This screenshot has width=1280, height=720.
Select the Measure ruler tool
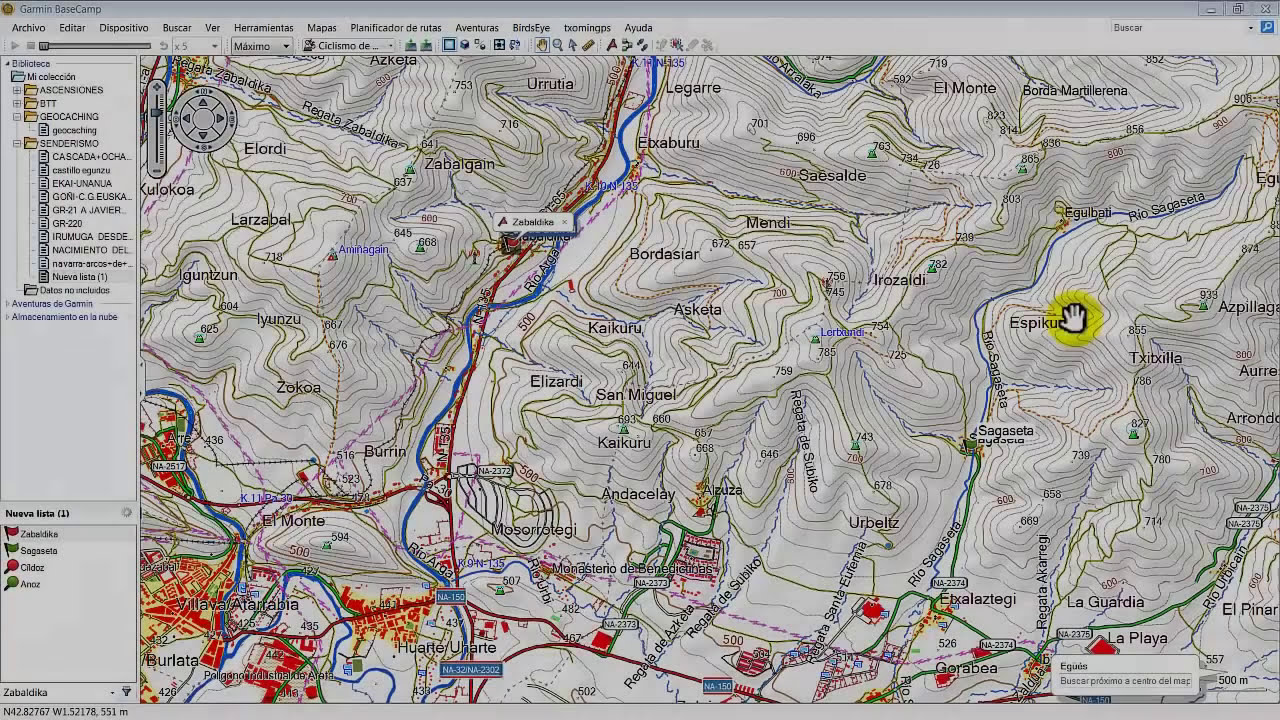pos(588,45)
